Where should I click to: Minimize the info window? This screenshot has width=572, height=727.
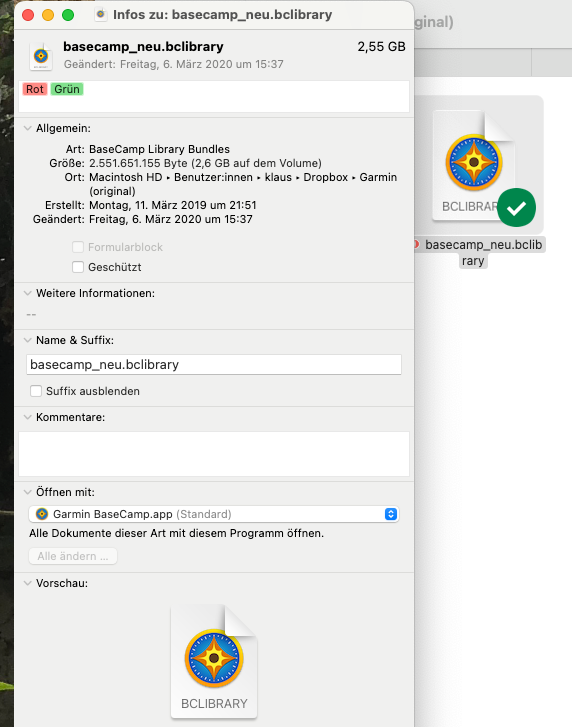(48, 15)
